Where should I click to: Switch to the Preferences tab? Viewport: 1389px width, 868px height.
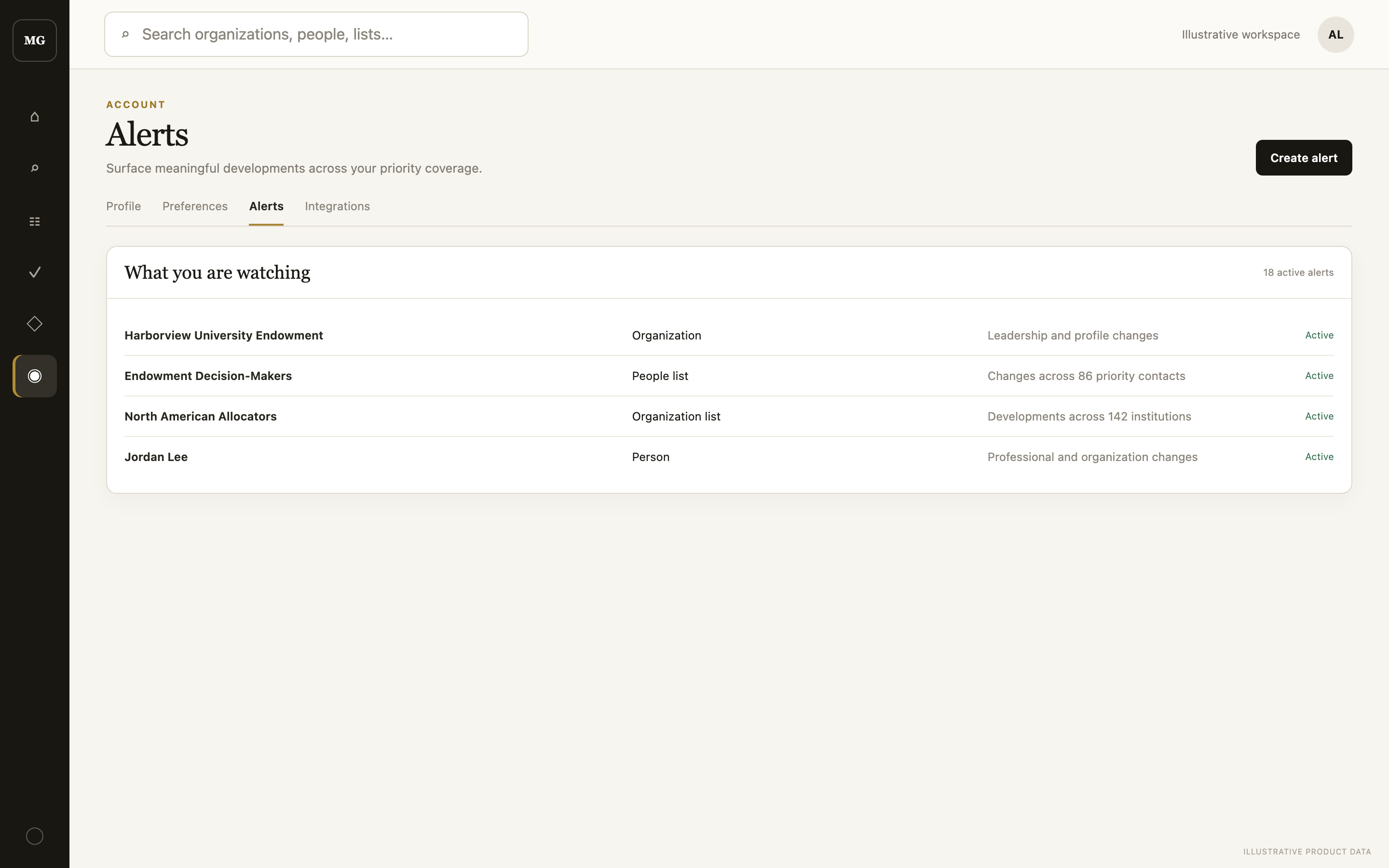pos(195,206)
